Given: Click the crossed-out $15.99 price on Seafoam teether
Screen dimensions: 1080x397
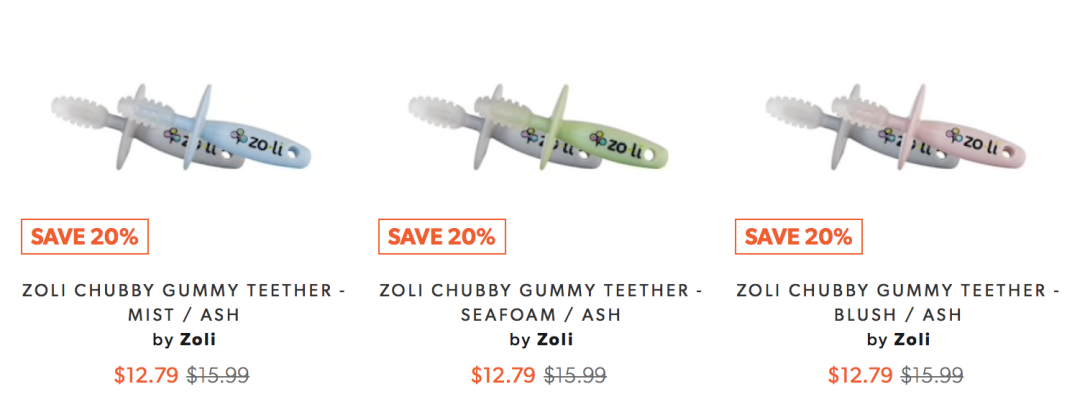Looking at the screenshot, I should click(x=575, y=375).
